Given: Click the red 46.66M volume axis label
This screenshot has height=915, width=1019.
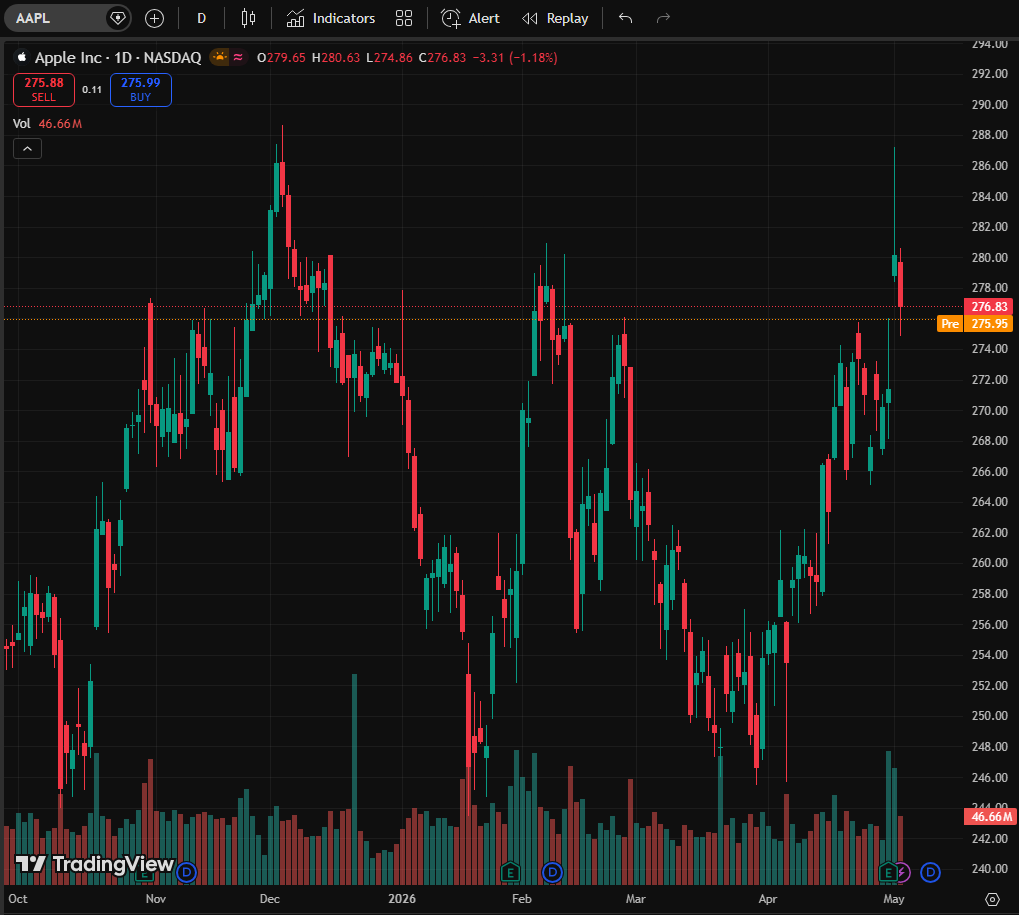Looking at the screenshot, I should tap(988, 817).
